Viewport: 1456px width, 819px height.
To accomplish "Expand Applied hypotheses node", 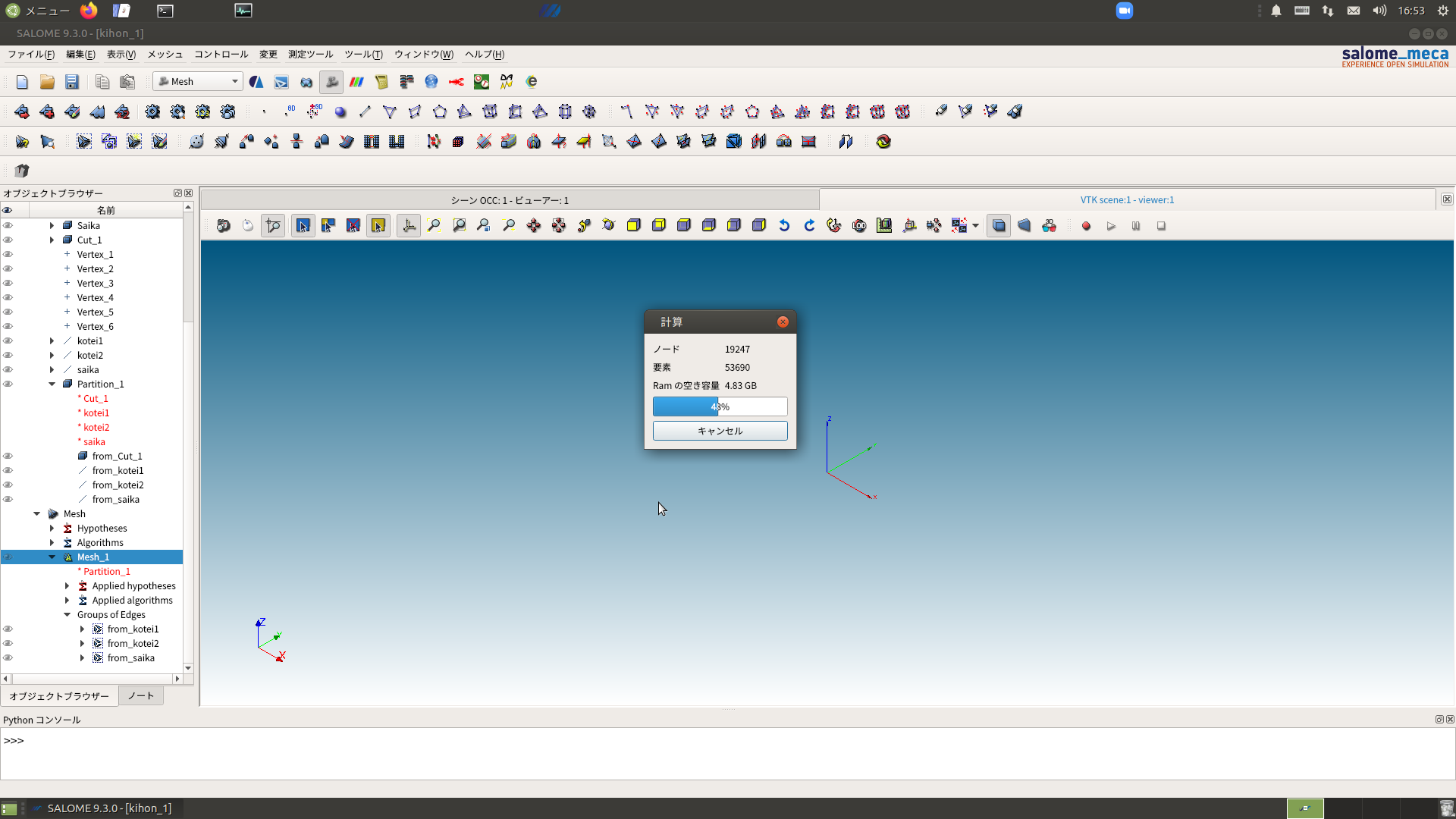I will click(67, 586).
